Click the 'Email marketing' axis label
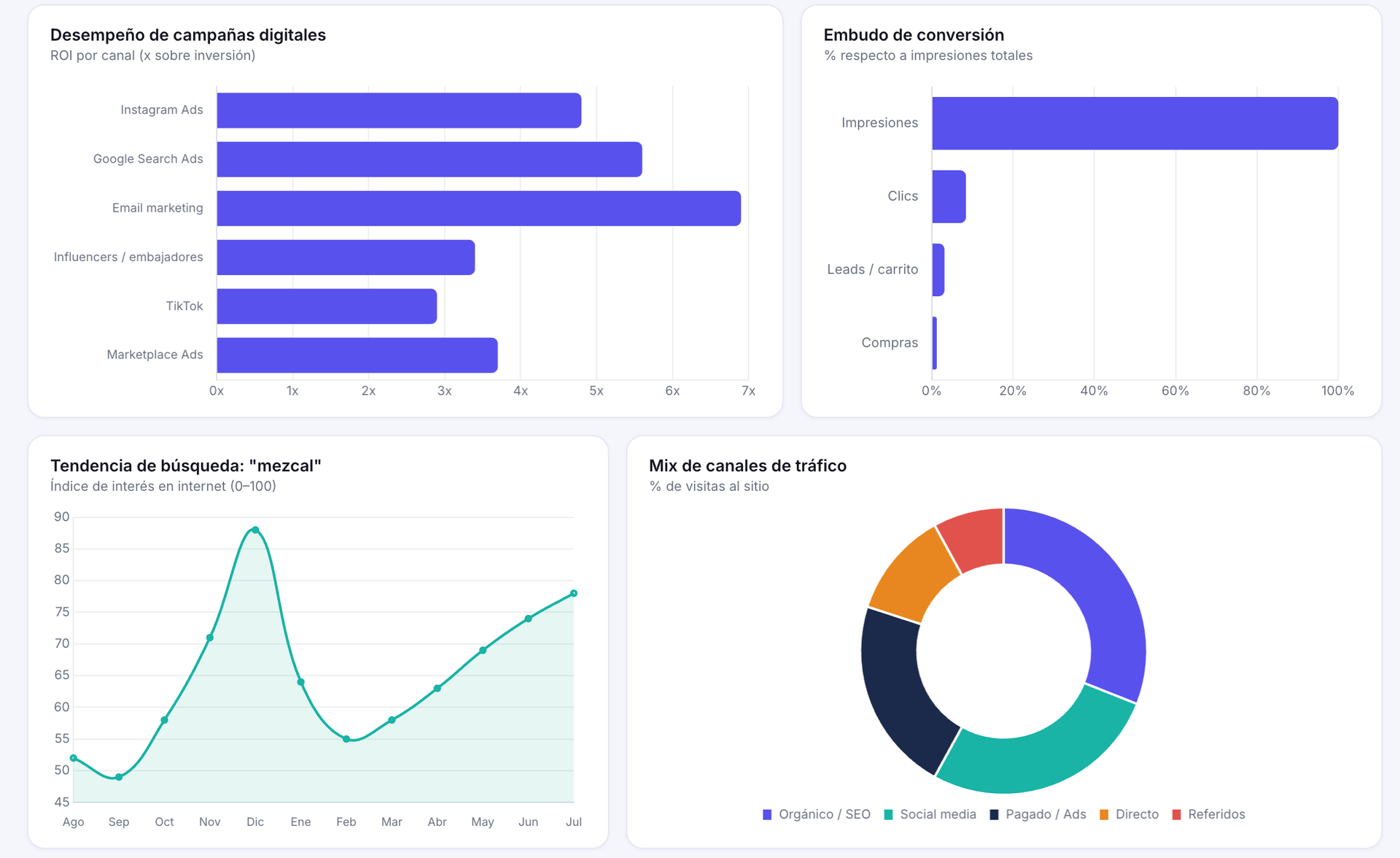Image resolution: width=1400 pixels, height=858 pixels. [157, 208]
